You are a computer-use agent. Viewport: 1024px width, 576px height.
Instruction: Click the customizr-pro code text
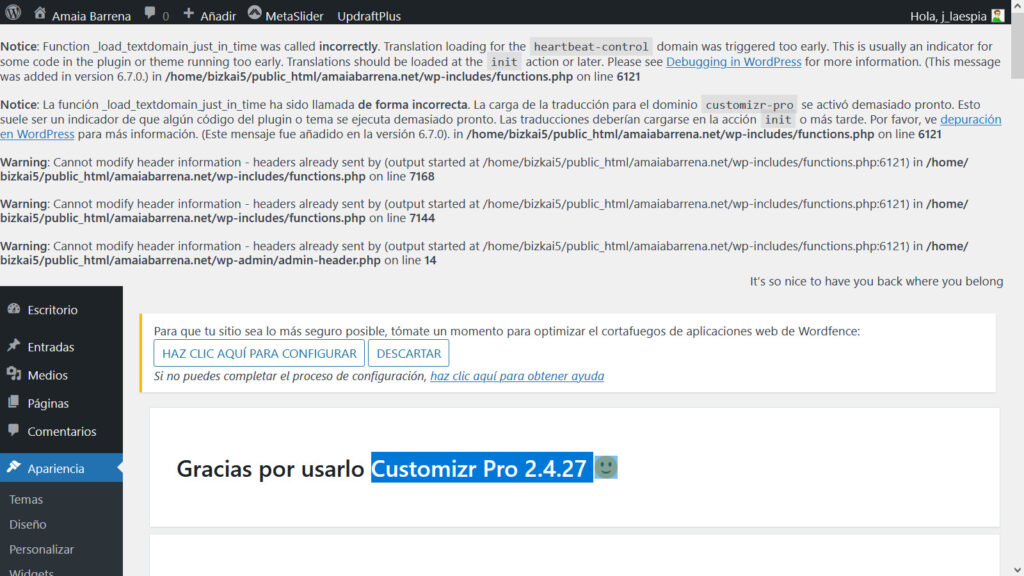click(749, 104)
